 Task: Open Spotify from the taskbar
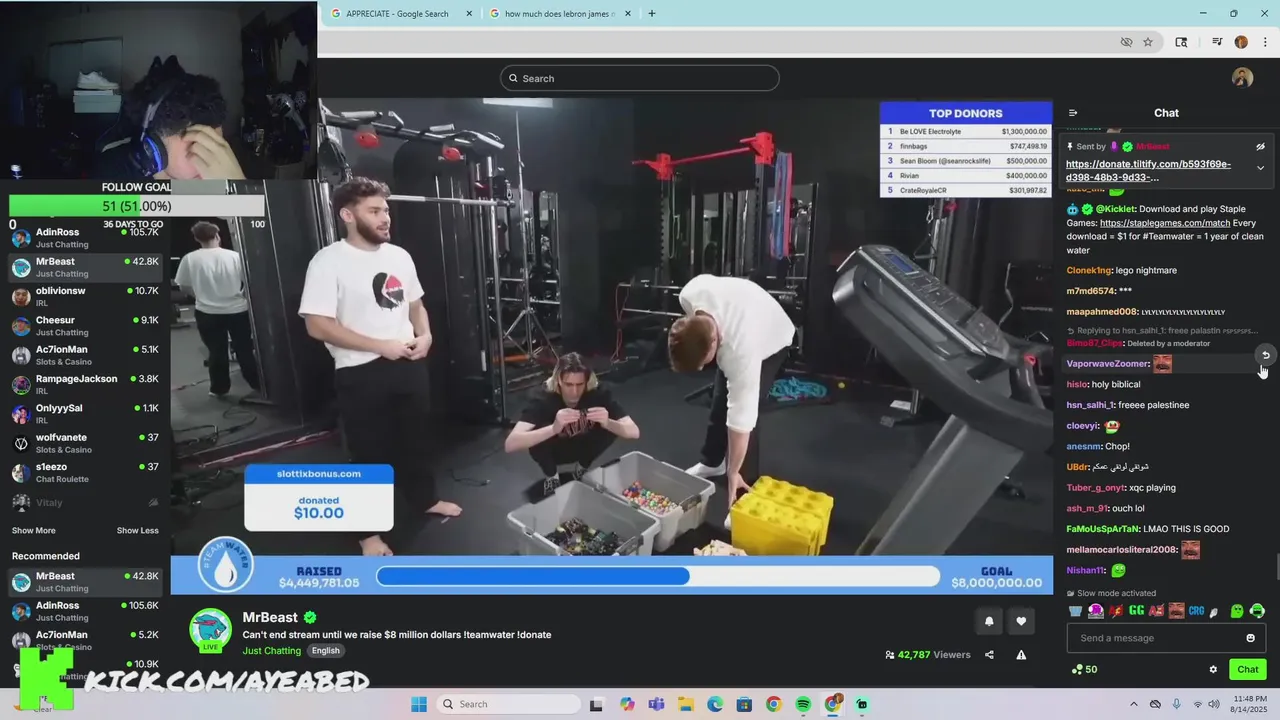click(x=803, y=704)
